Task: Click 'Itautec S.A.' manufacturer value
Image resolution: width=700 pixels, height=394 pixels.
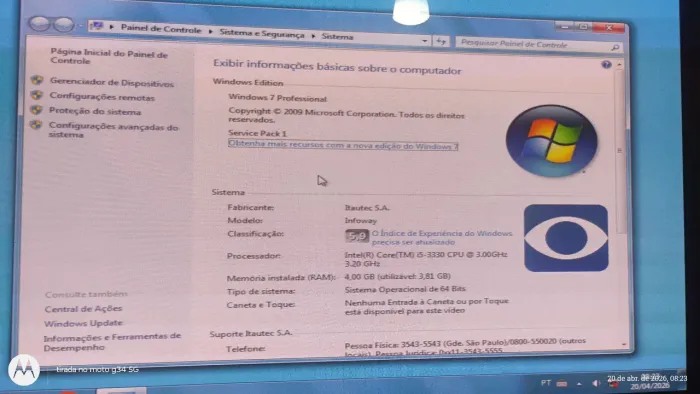Action: [367, 207]
